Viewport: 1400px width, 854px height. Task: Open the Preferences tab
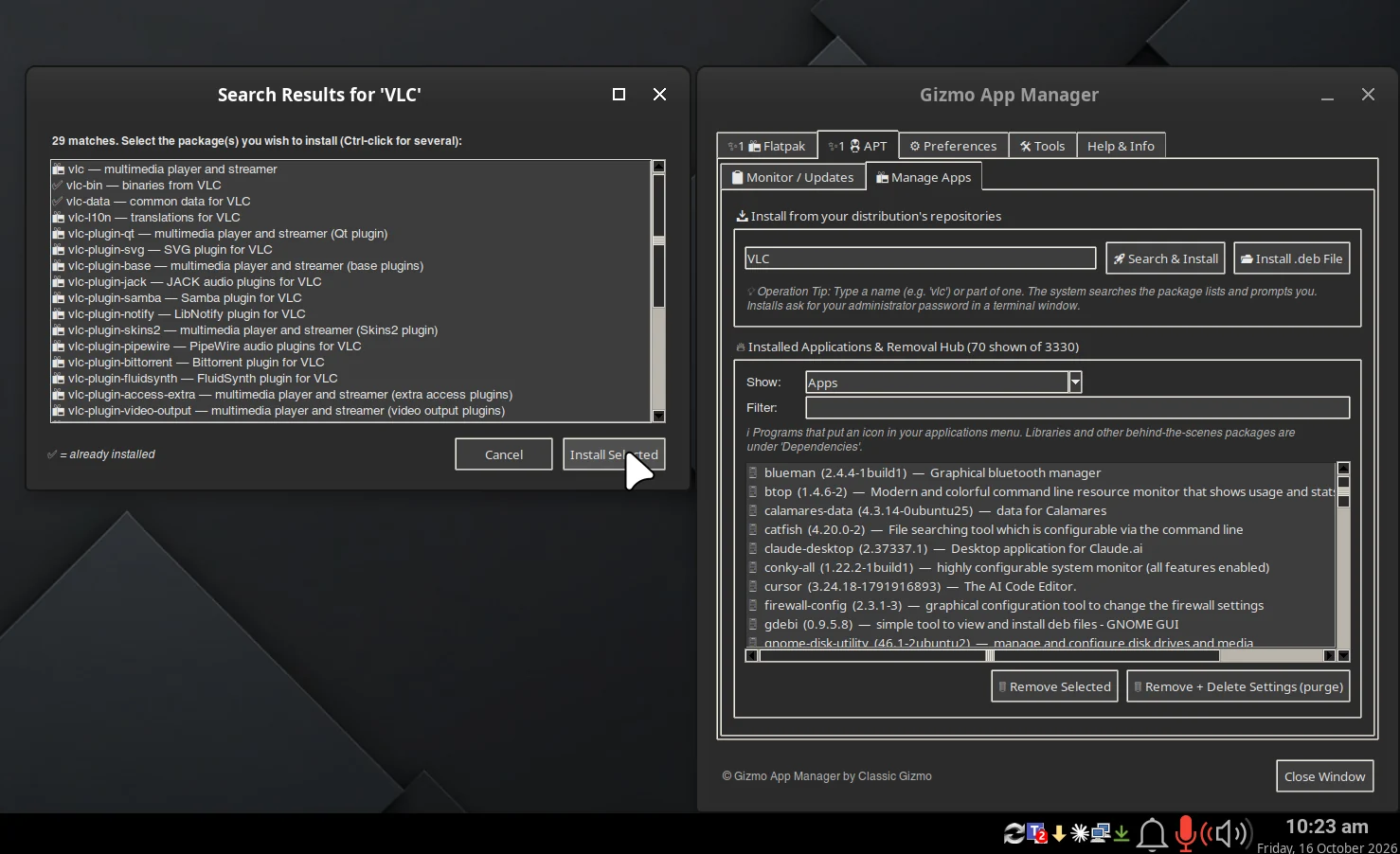pos(953,146)
